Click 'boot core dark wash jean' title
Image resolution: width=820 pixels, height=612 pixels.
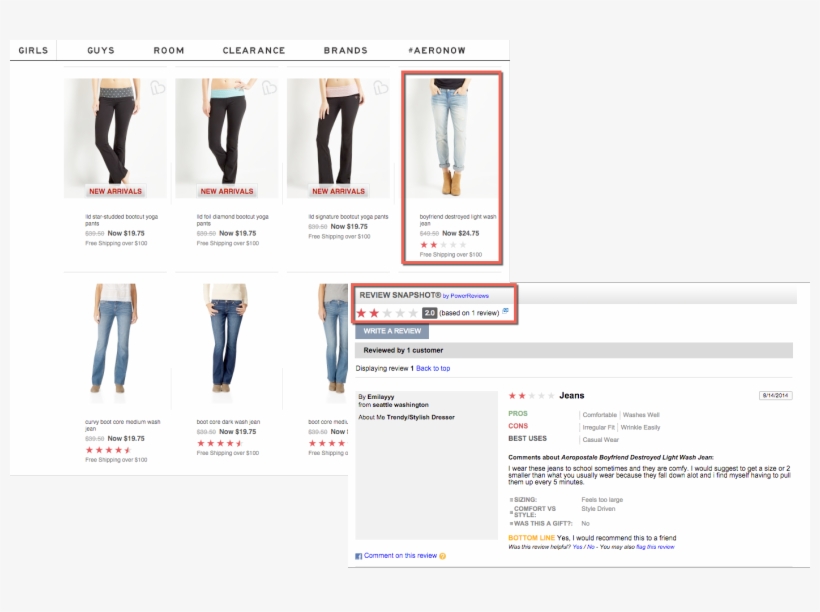pos(228,422)
